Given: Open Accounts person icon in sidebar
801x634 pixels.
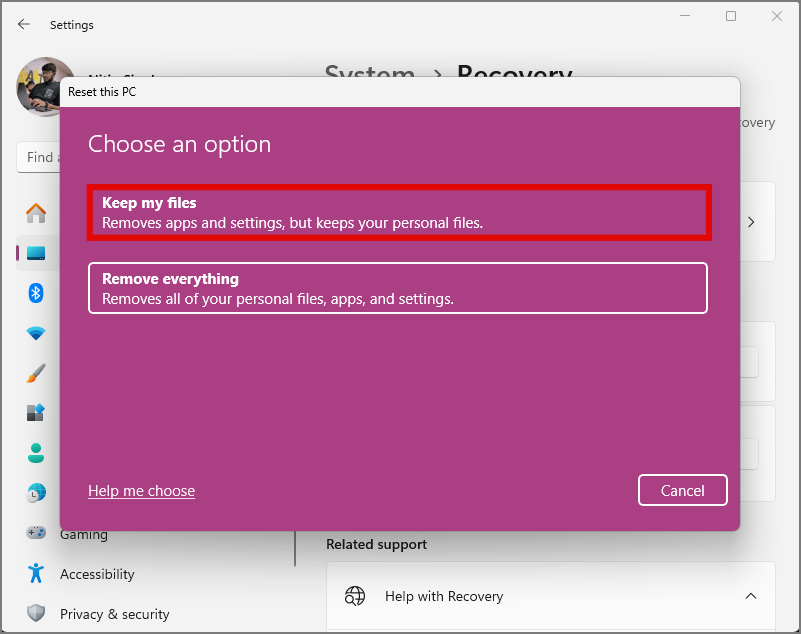Looking at the screenshot, I should click(36, 453).
